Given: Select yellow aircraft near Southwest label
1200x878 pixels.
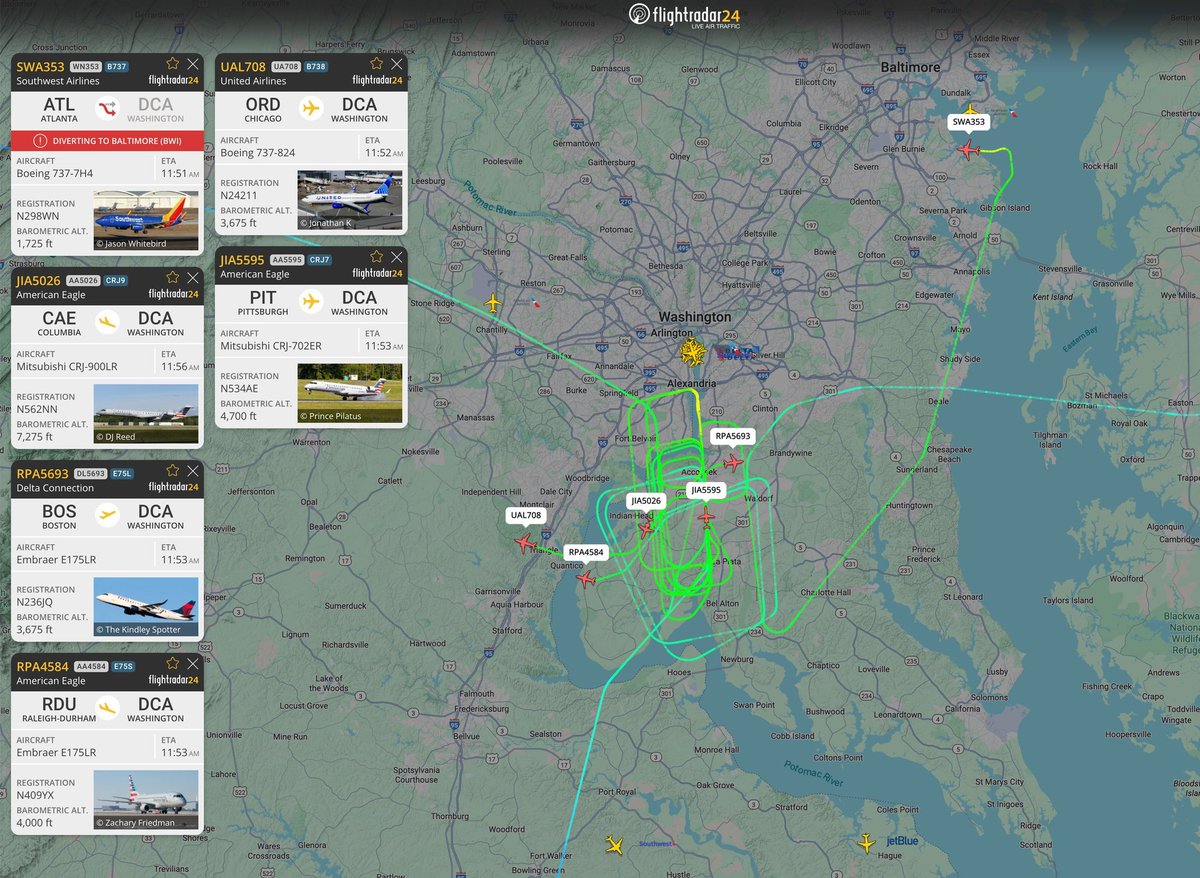Looking at the screenshot, I should coord(614,846).
